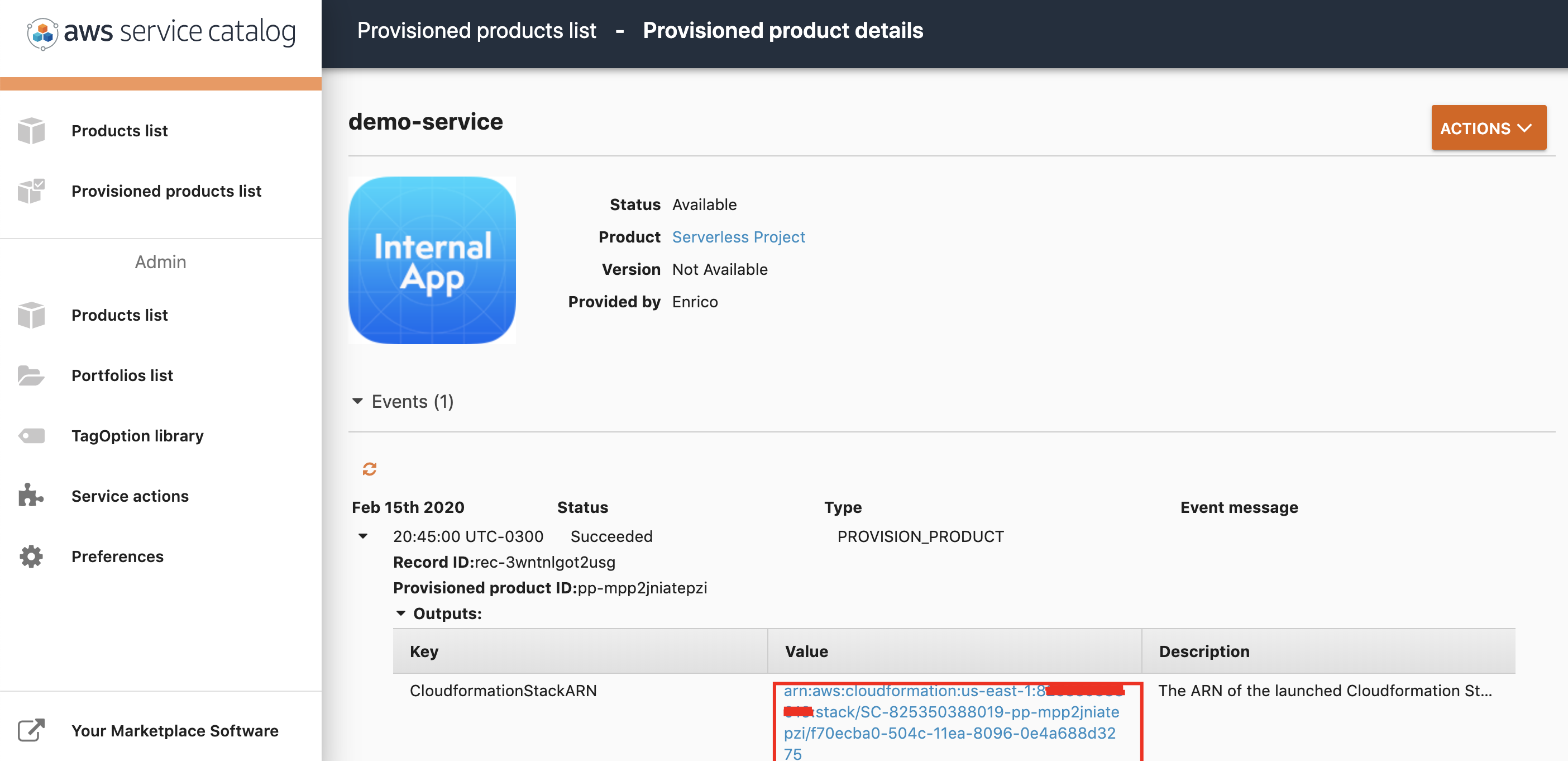This screenshot has height=761, width=1568.
Task: Click the 'Admin' sidebar section label
Action: coord(160,261)
